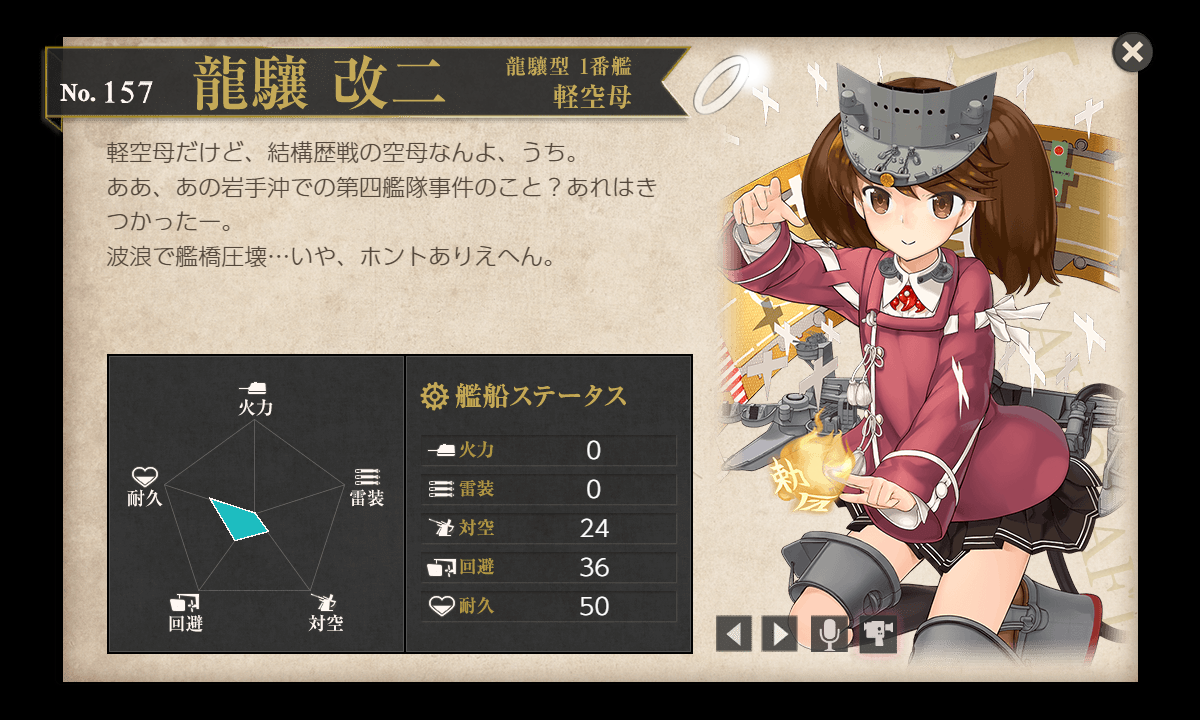Select the 回避 status row showing 36

click(549, 567)
